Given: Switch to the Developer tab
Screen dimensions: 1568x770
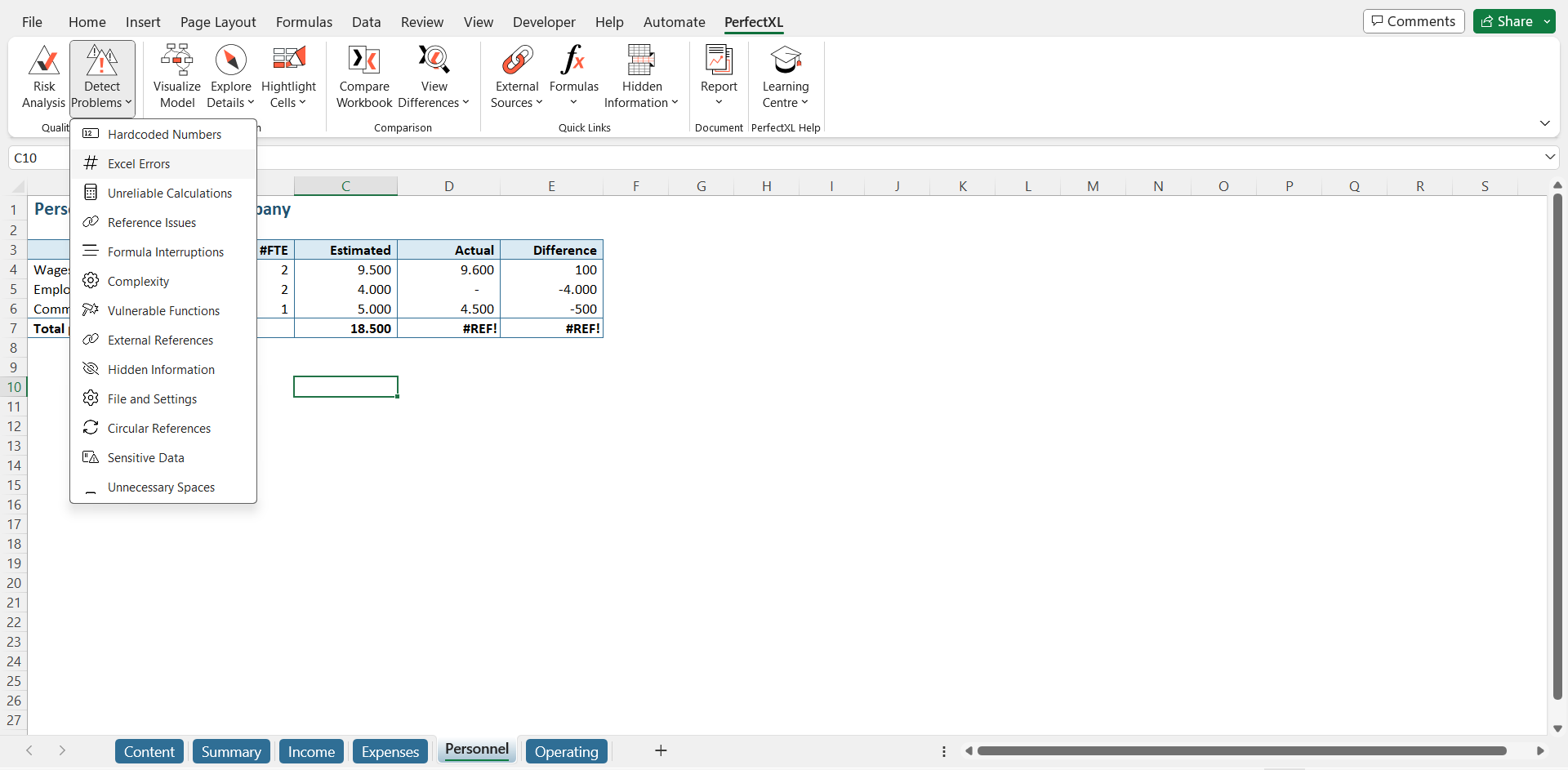Looking at the screenshot, I should click(x=544, y=22).
